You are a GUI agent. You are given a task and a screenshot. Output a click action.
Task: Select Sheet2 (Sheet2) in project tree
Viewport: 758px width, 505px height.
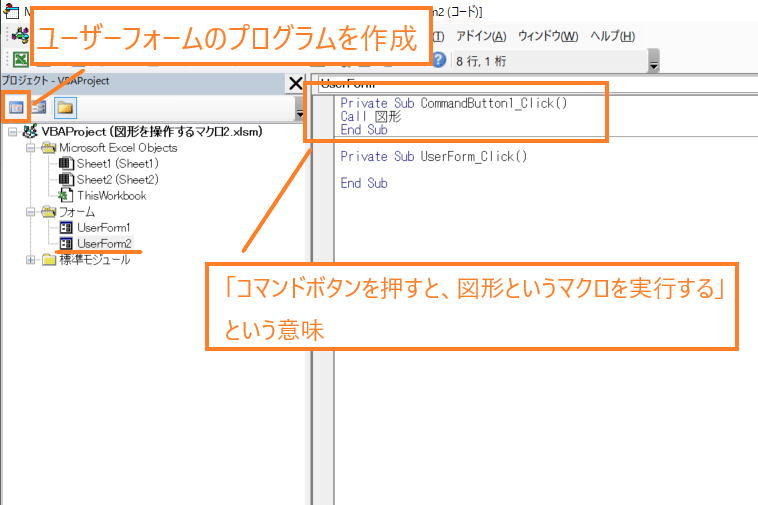point(117,180)
